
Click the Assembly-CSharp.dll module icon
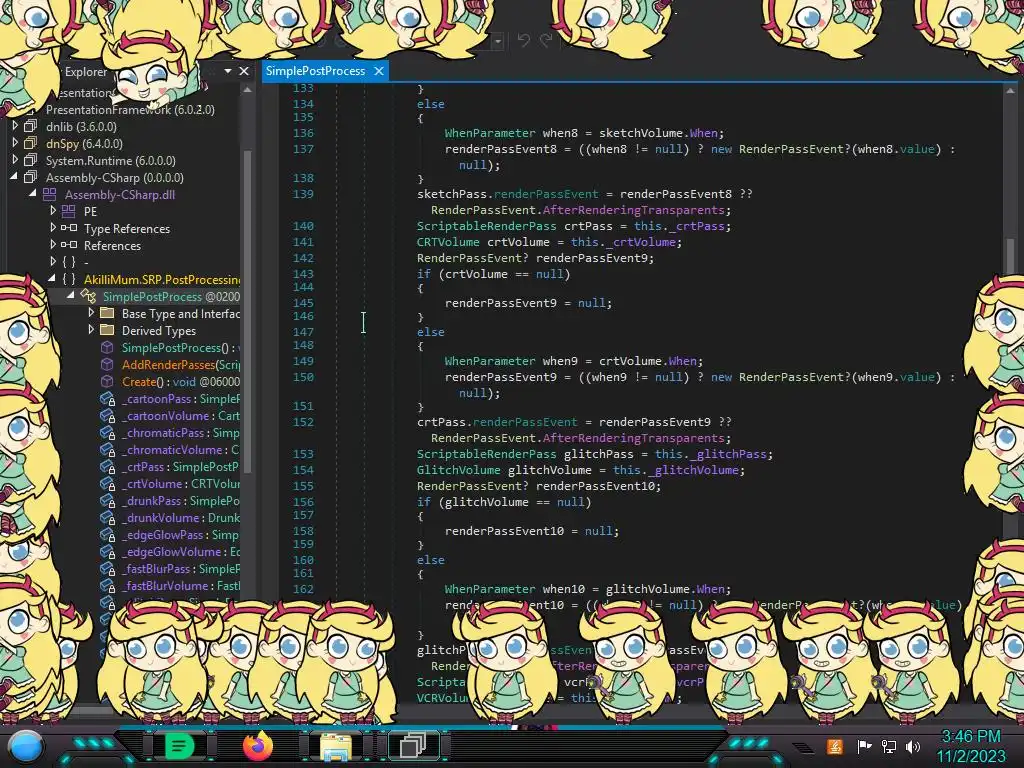tap(50, 194)
